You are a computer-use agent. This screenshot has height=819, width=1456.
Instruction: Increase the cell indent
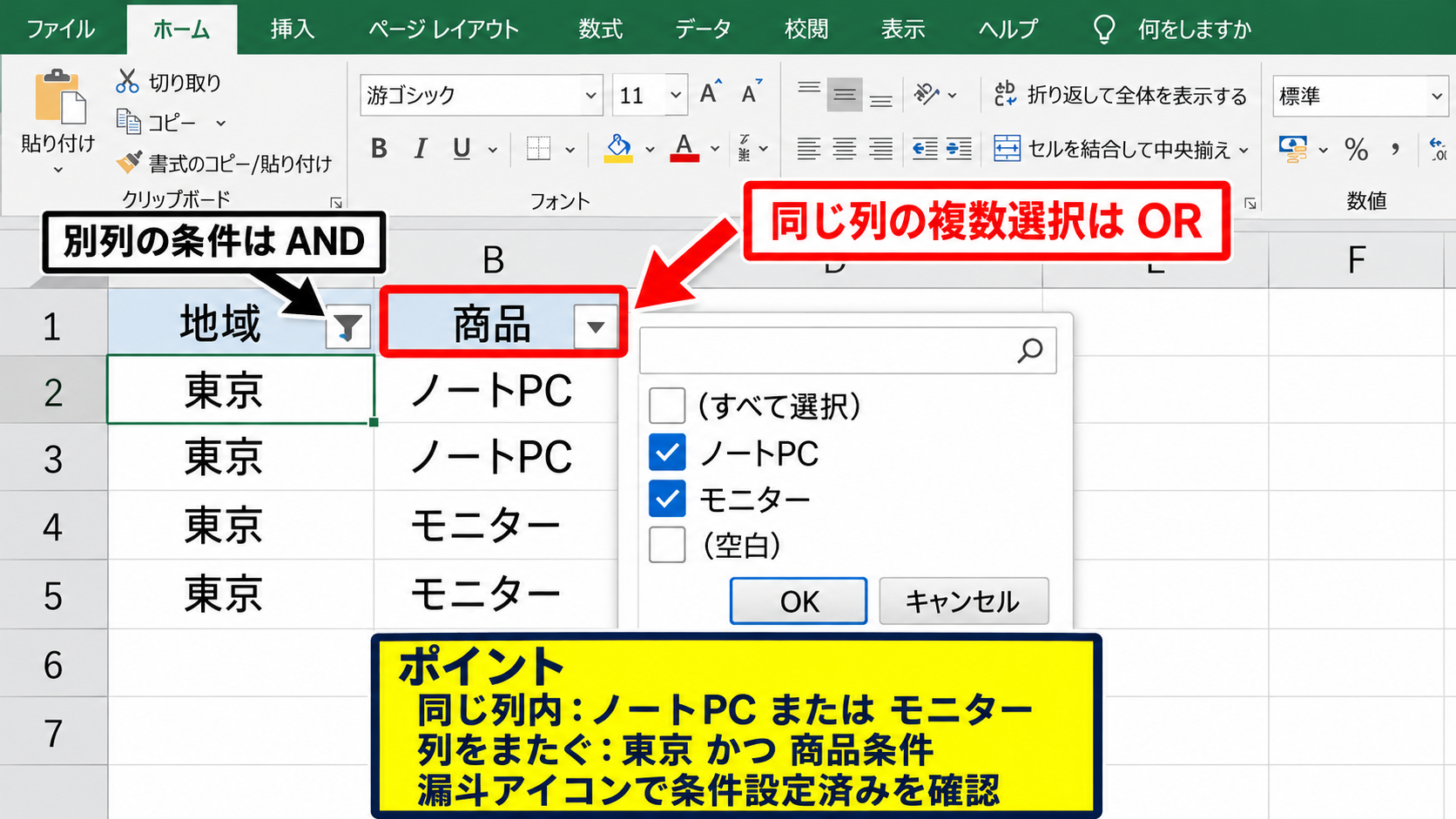(959, 149)
